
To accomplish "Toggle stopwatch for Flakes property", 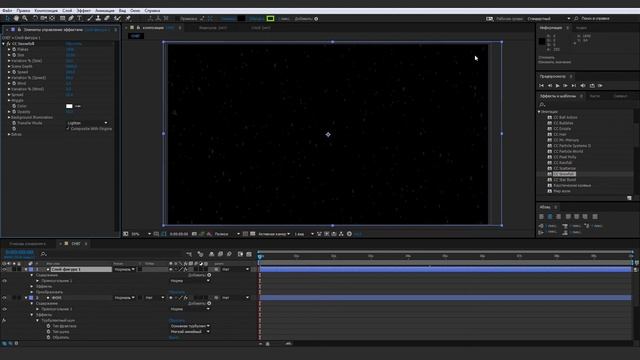I will 14,49.
